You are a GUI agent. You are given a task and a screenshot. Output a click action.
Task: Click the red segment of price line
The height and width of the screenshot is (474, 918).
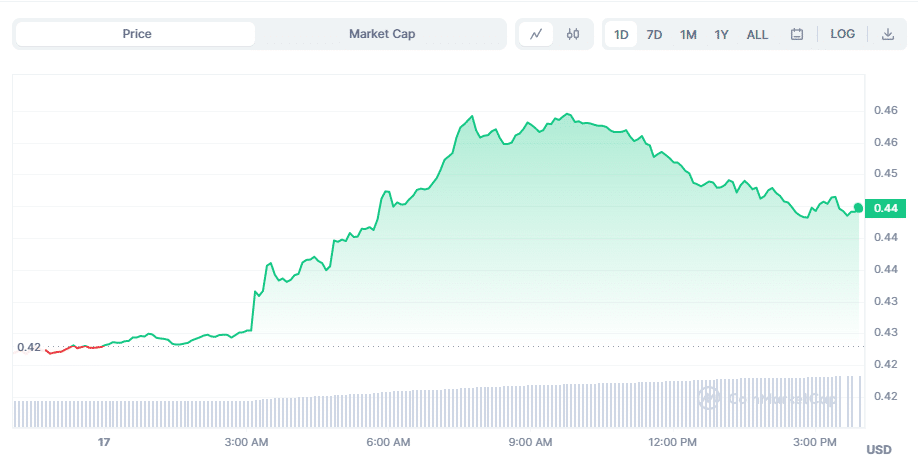coord(74,349)
